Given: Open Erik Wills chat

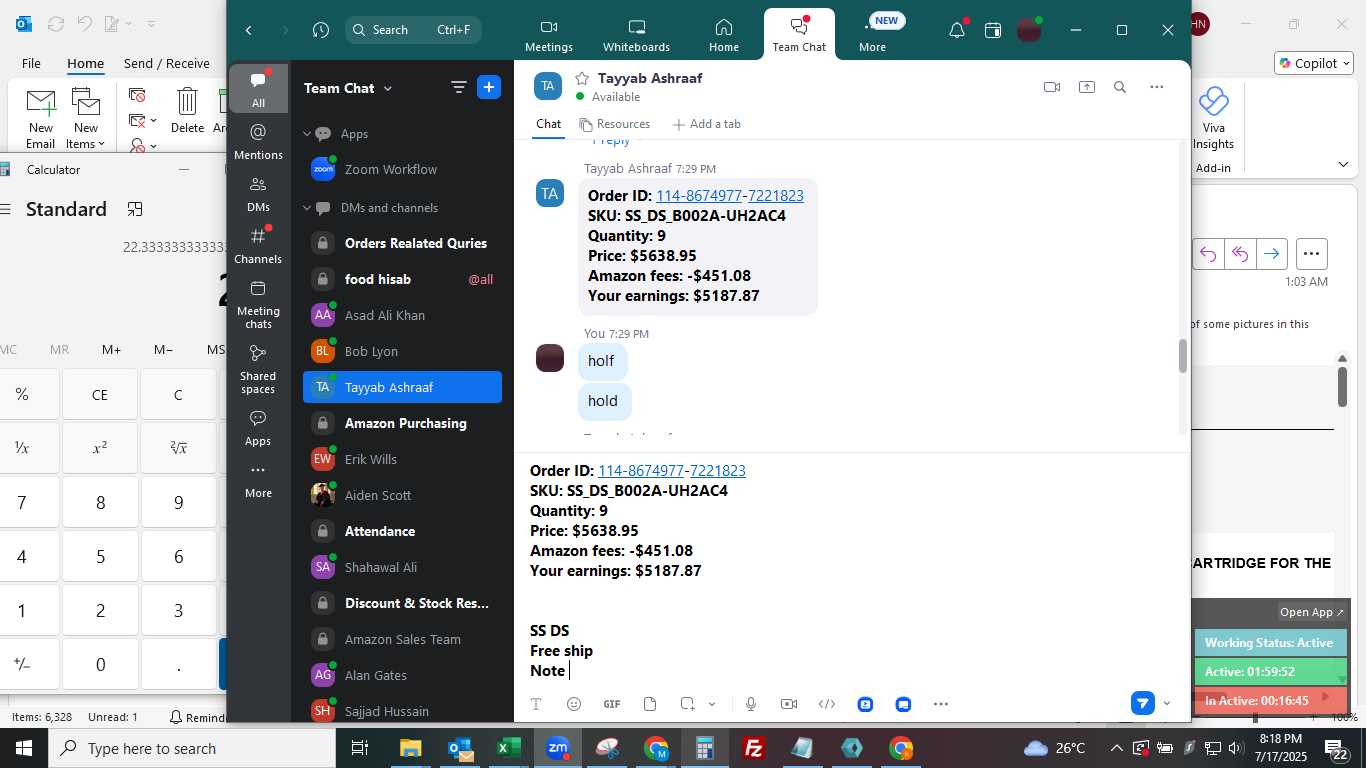Looking at the screenshot, I should [x=402, y=459].
